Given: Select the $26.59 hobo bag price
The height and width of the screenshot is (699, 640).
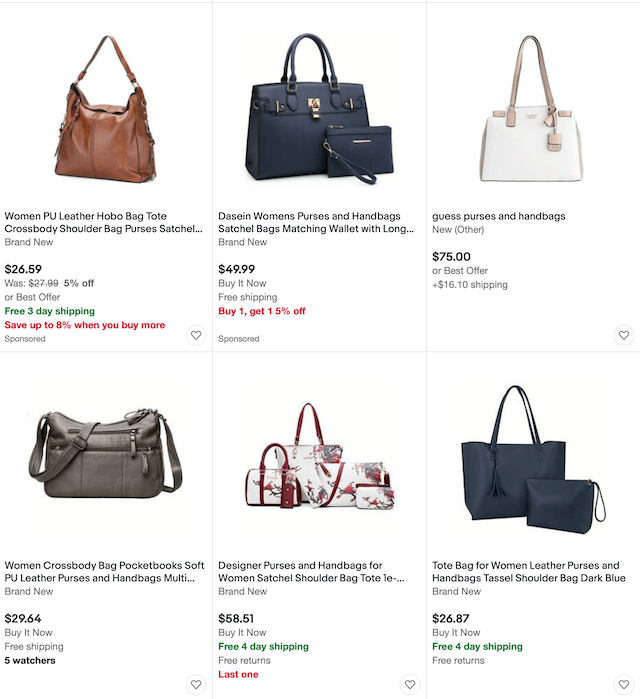Looking at the screenshot, I should click(23, 269).
